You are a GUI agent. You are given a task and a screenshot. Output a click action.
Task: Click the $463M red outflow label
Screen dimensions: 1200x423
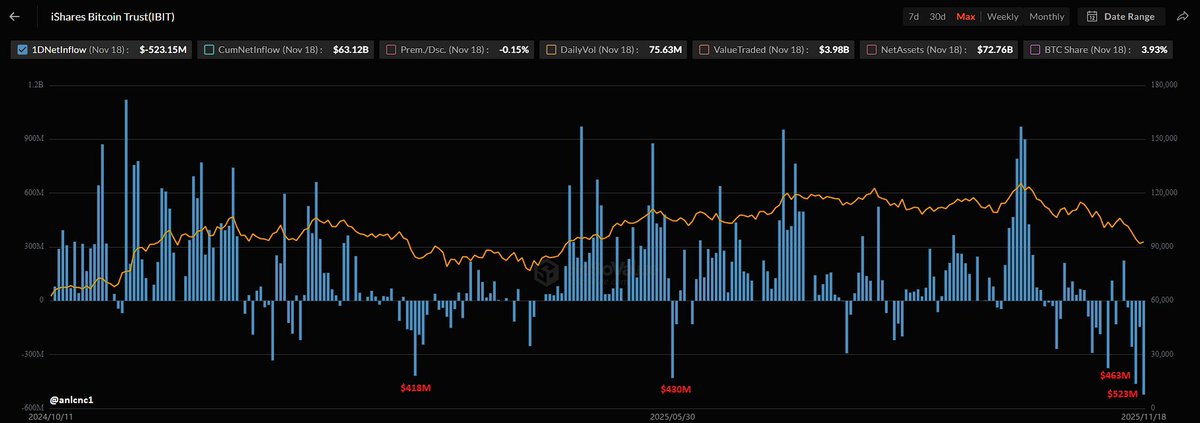pos(1115,375)
